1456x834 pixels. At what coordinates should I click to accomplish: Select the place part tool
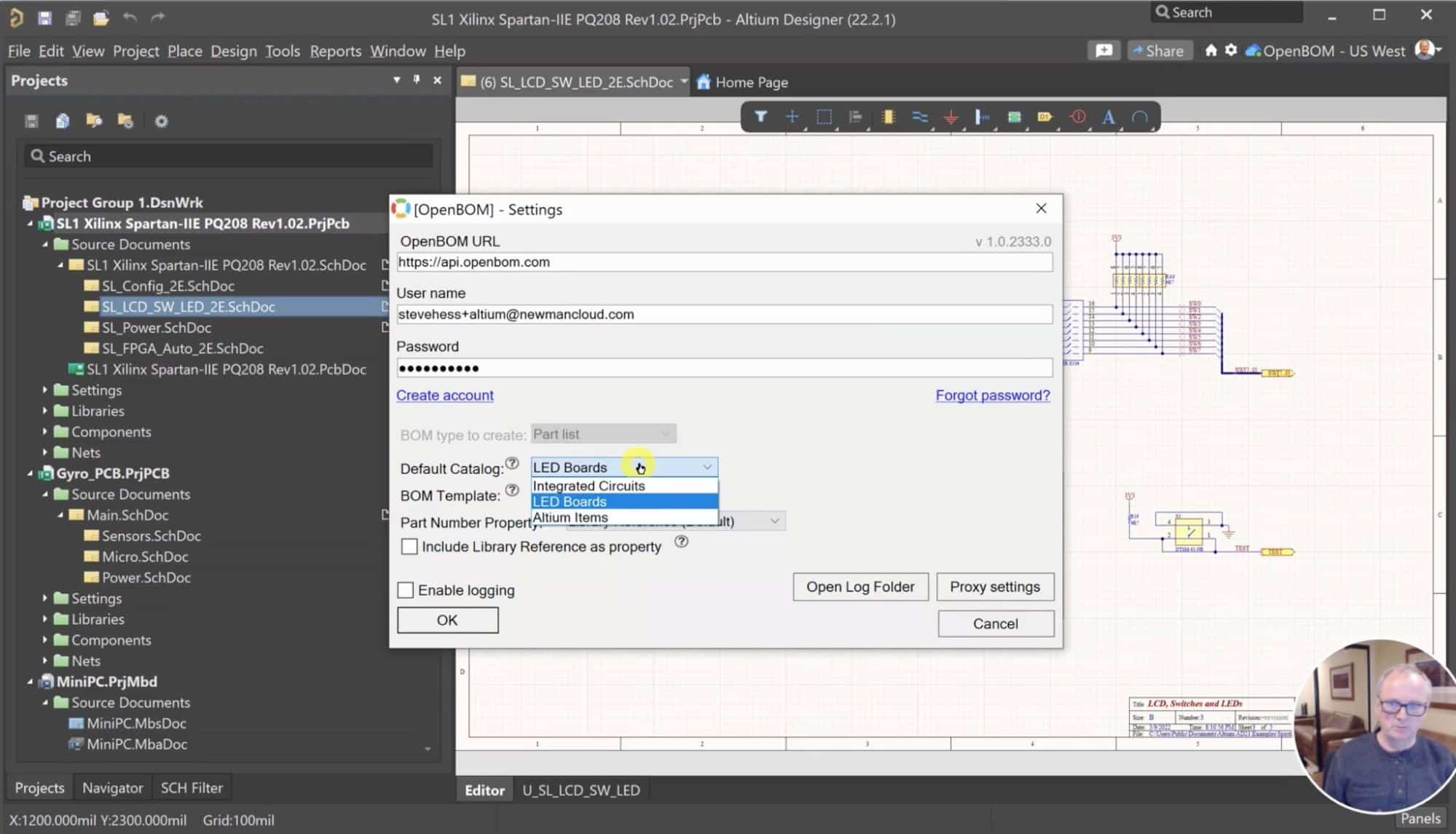[888, 117]
